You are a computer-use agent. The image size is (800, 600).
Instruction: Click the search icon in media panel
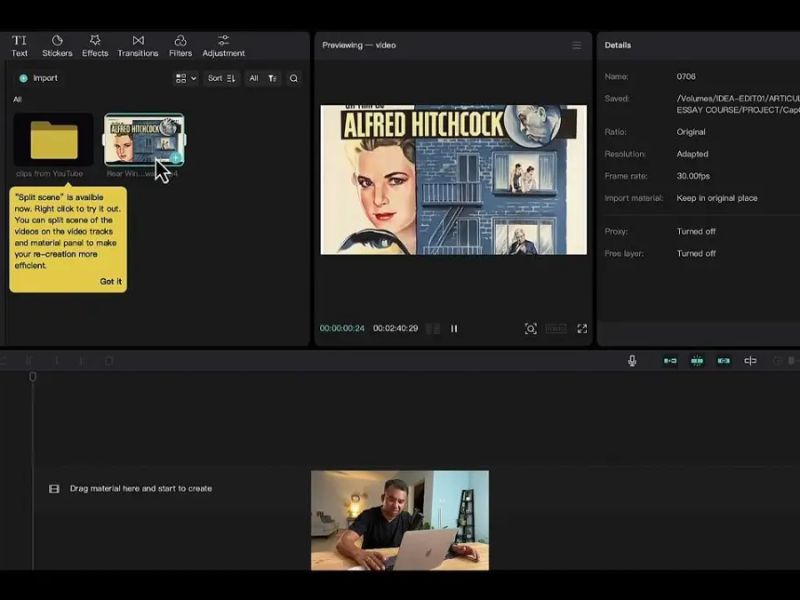(294, 78)
